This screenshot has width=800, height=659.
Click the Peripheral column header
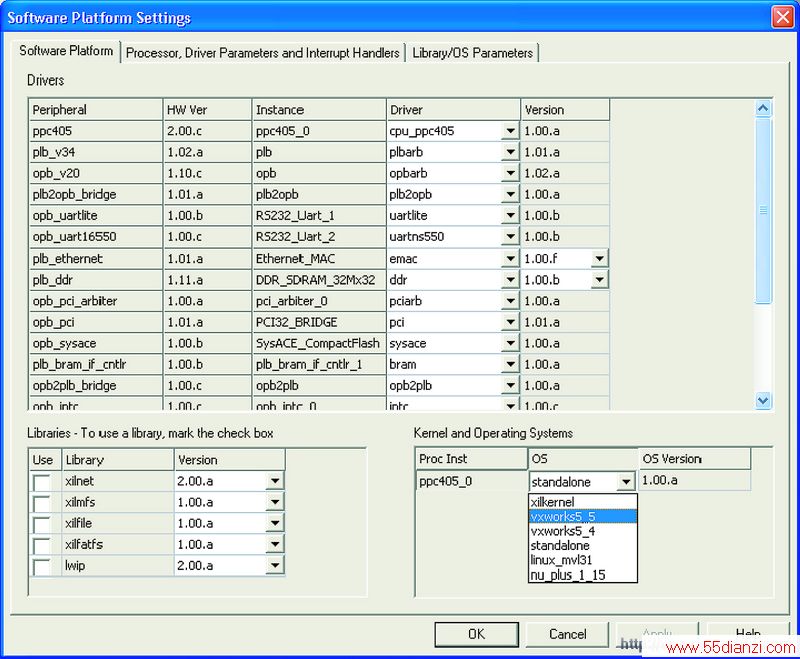95,110
